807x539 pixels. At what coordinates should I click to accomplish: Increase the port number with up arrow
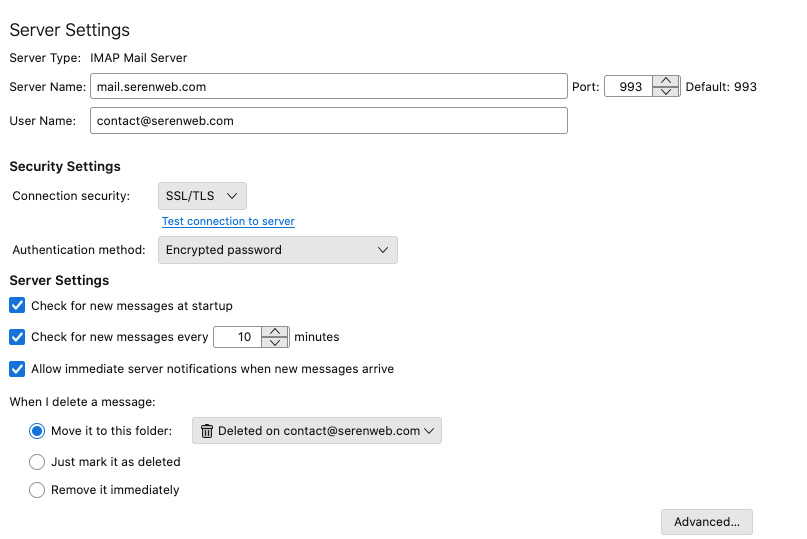point(666,81)
